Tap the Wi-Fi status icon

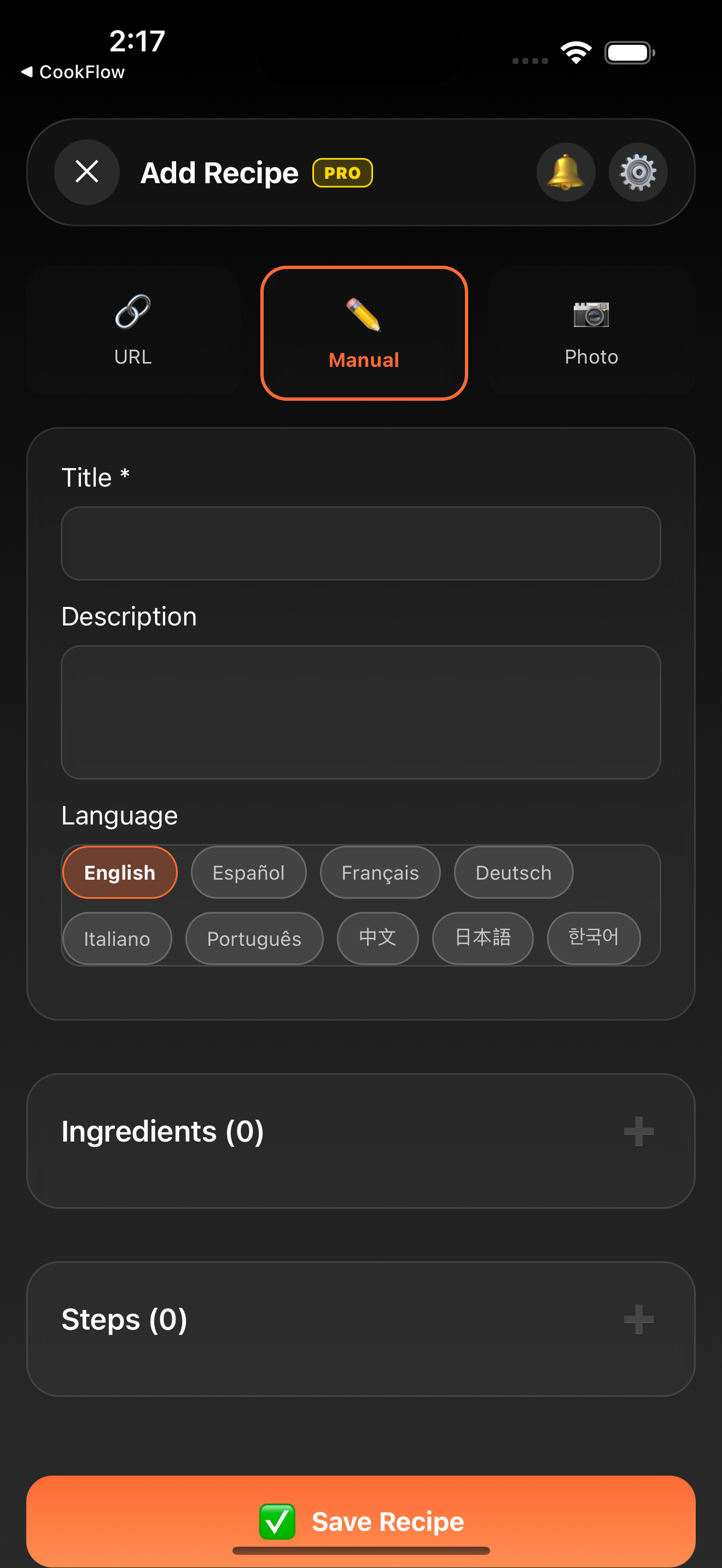(577, 52)
